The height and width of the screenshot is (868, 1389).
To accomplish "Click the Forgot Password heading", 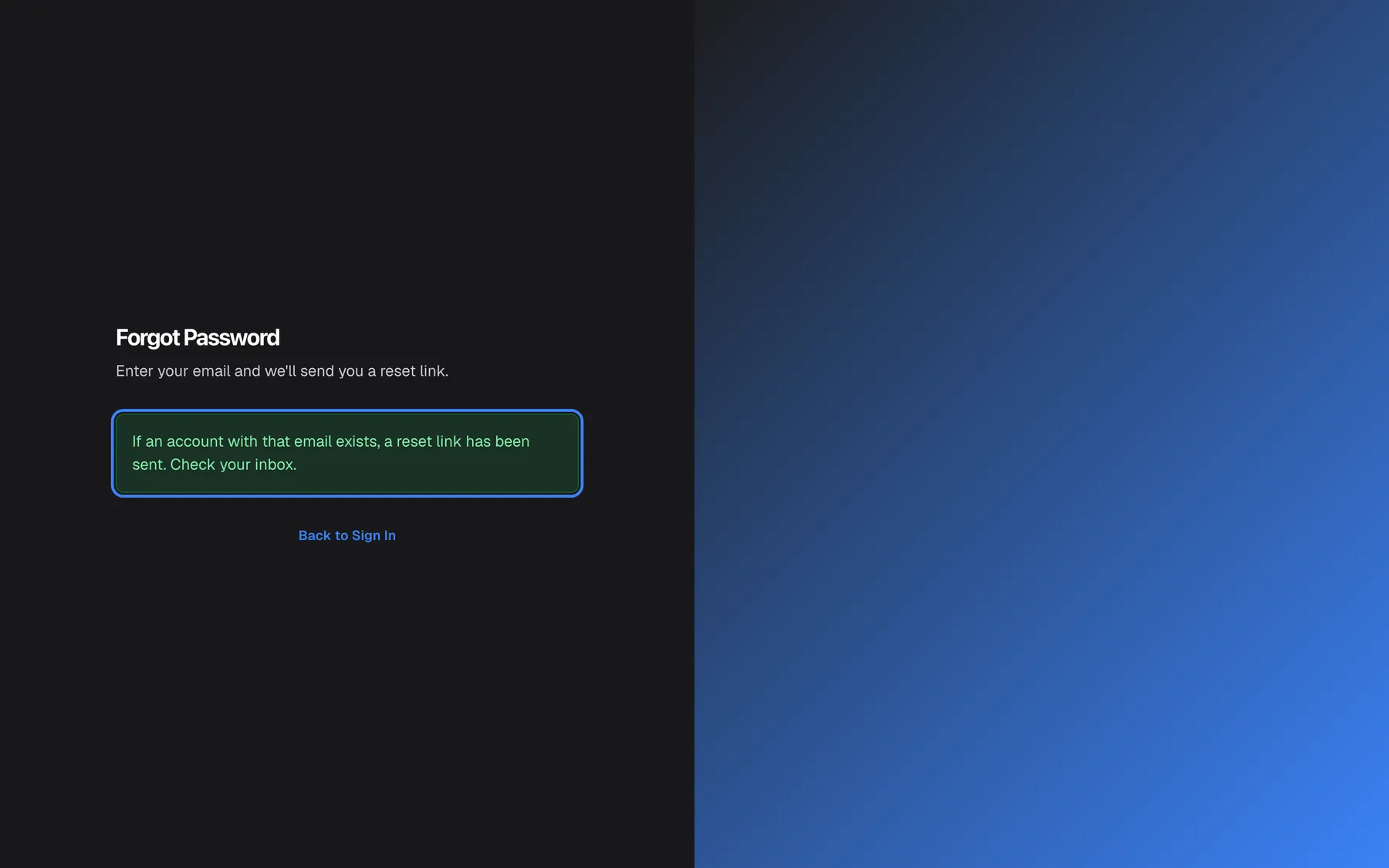I will click(x=198, y=337).
